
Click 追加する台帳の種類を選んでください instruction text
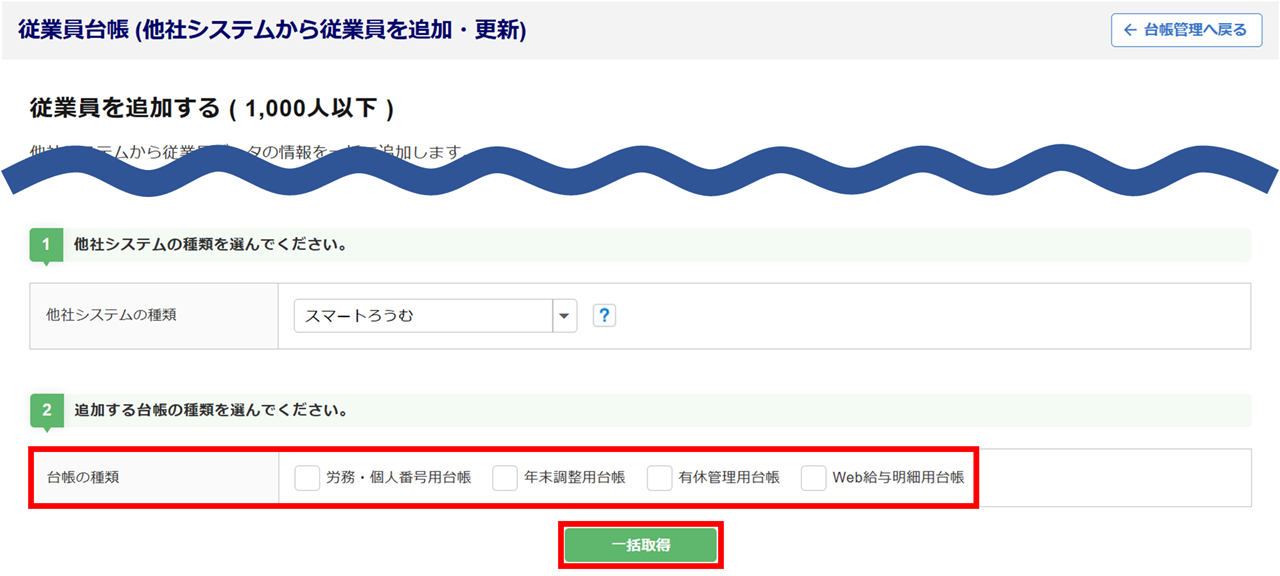[x=211, y=410]
